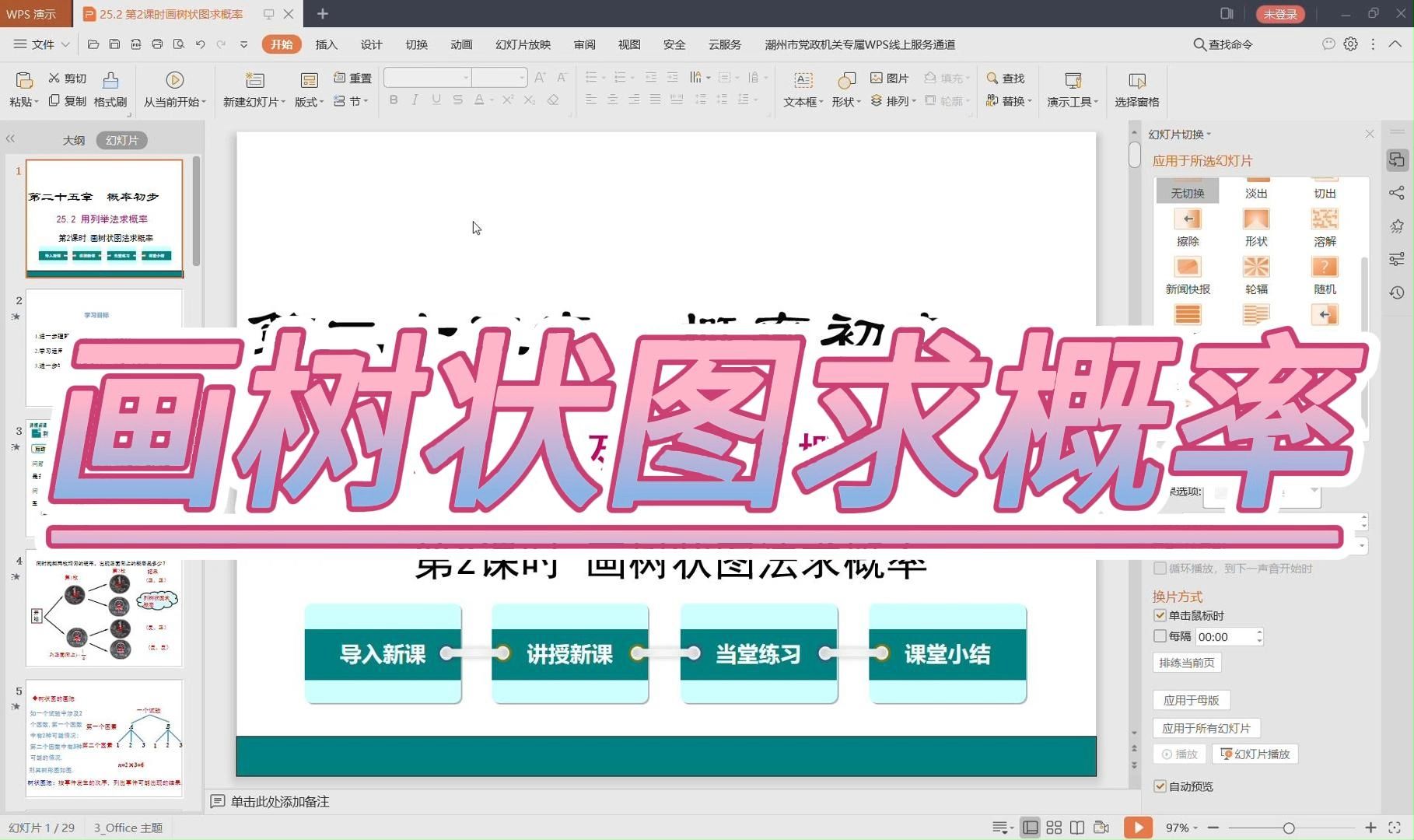Image resolution: width=1414 pixels, height=840 pixels.
Task: Open the slide sorter grid view icon
Action: [1054, 828]
